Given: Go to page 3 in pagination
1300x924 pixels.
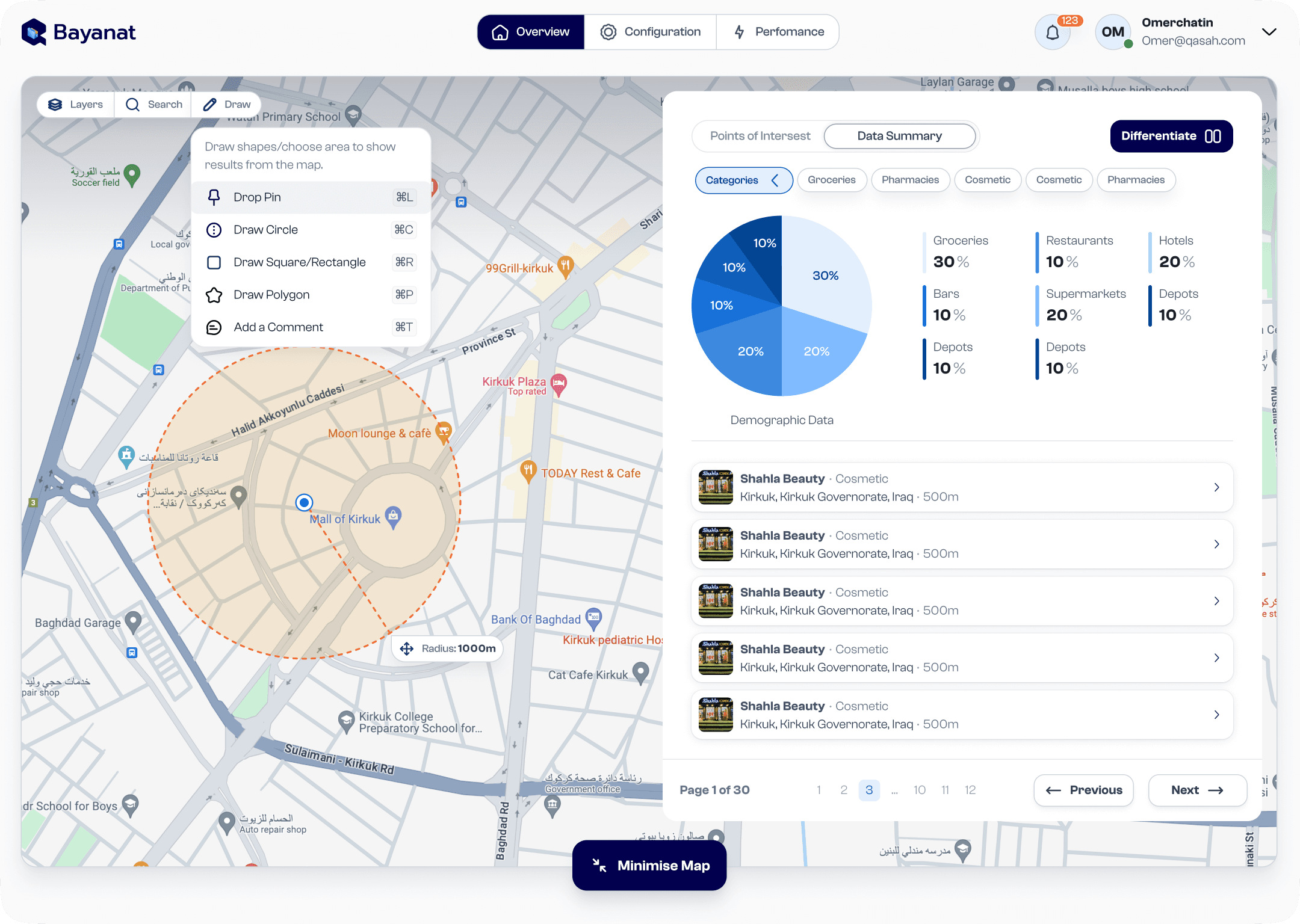Looking at the screenshot, I should coord(868,790).
